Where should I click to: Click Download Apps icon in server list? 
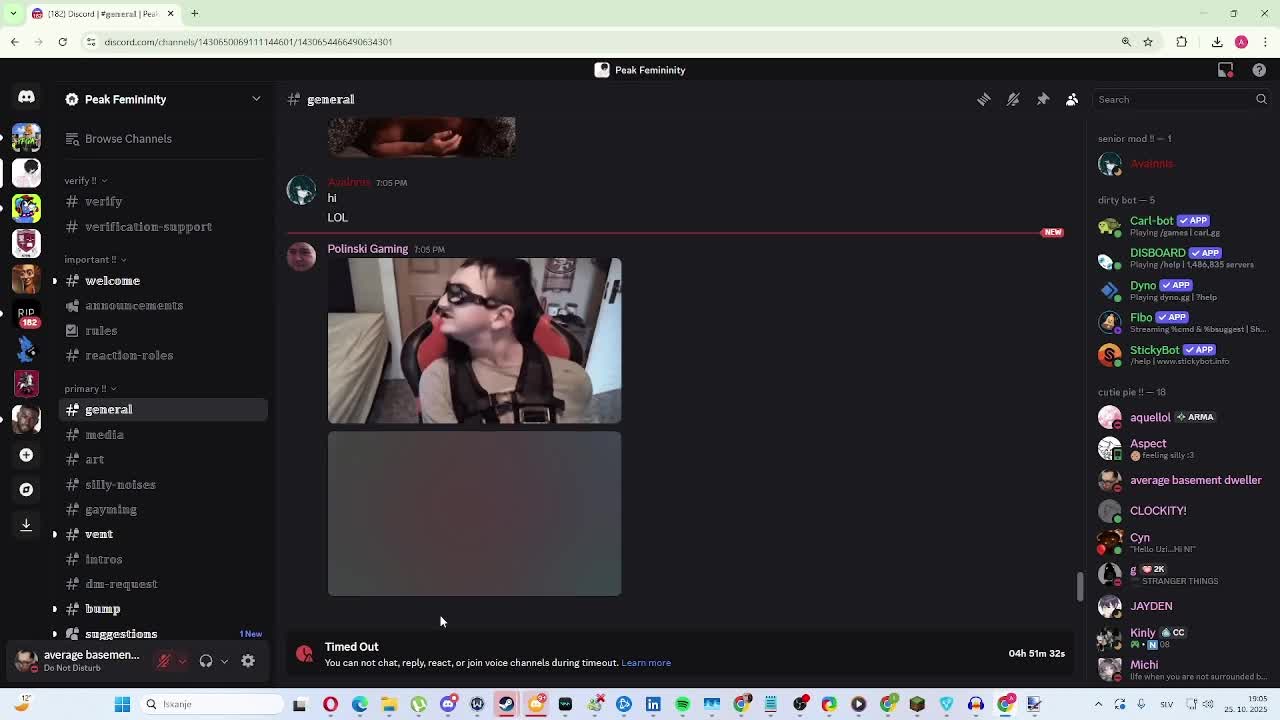26,524
